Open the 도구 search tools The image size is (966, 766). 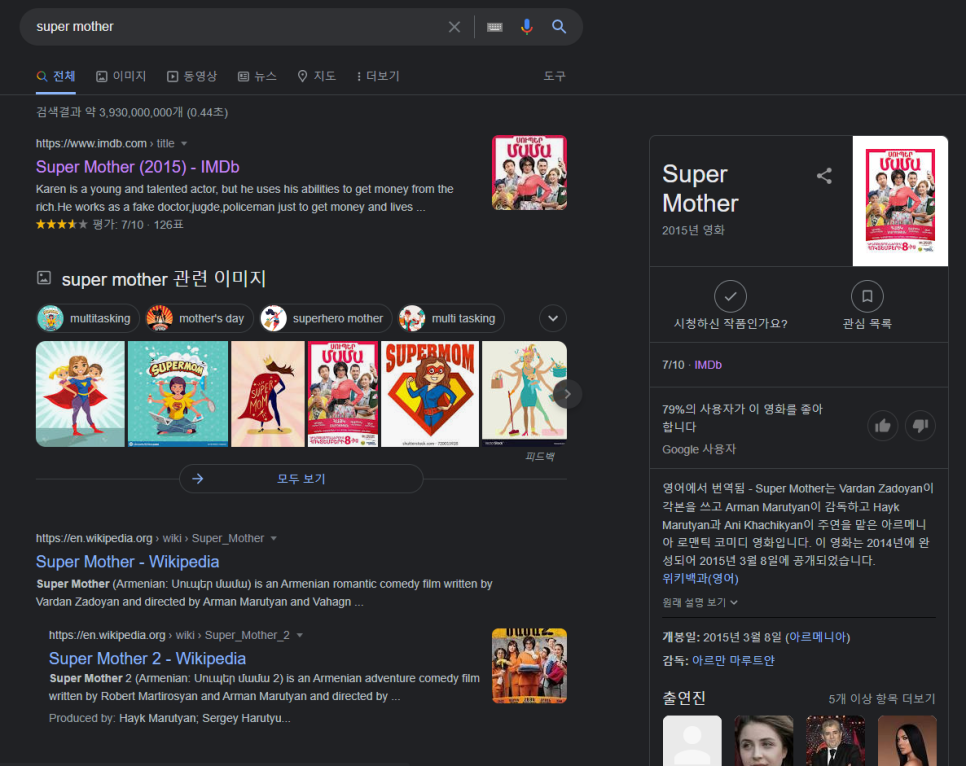click(x=554, y=76)
